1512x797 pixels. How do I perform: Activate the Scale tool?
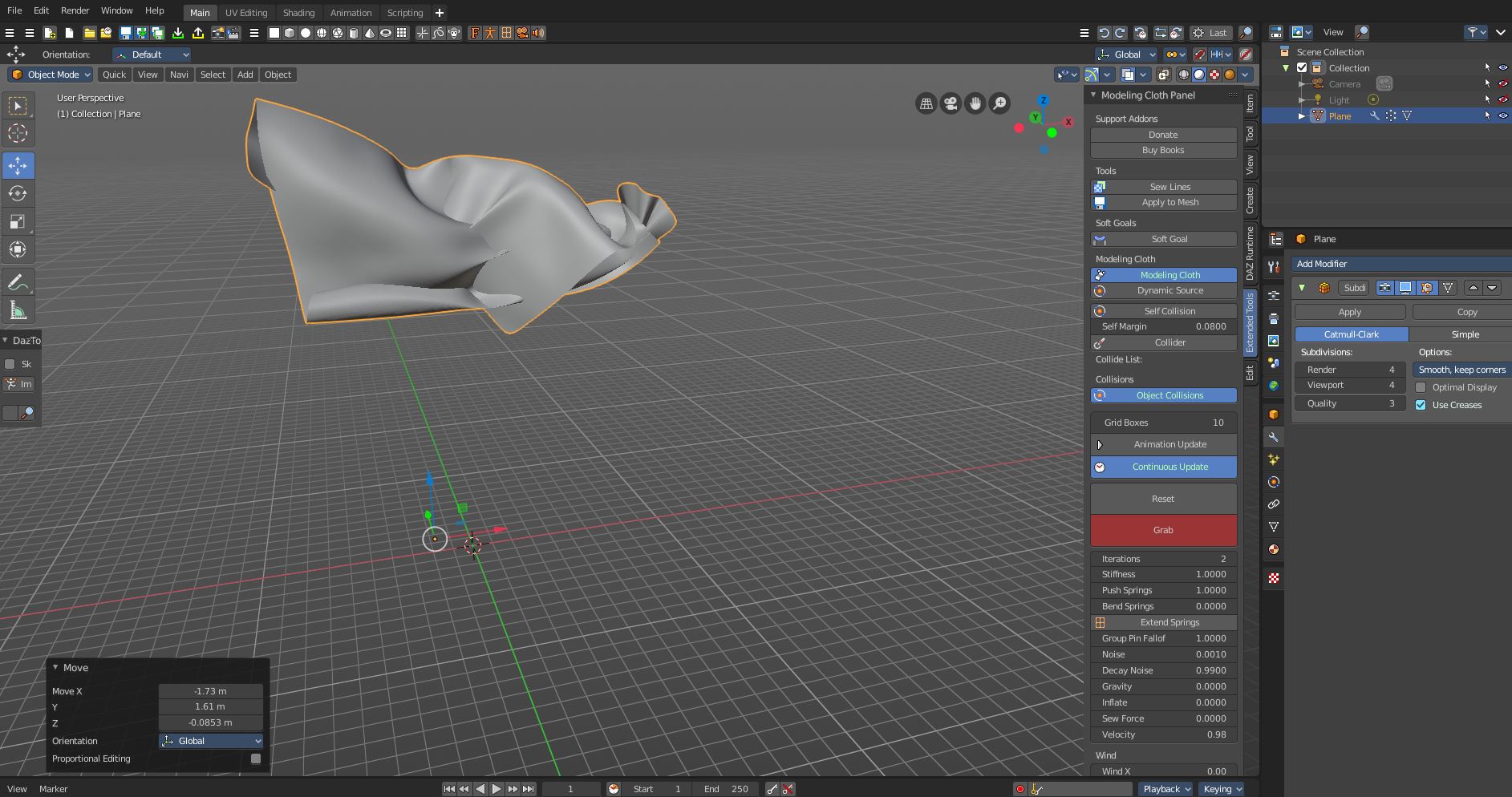tap(18, 221)
